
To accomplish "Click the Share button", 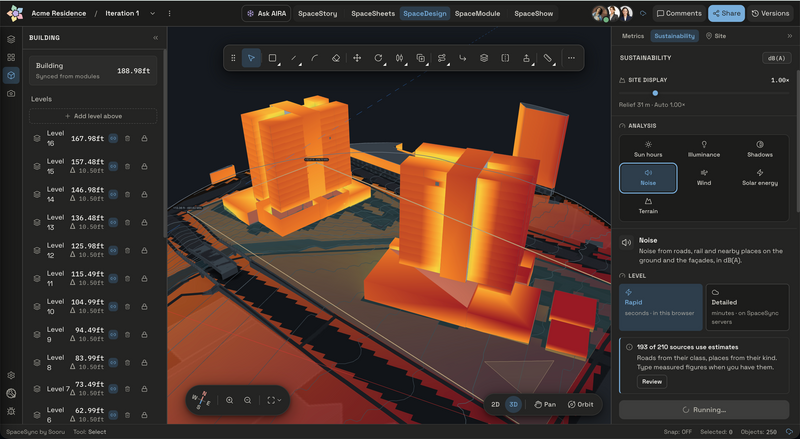I will click(727, 14).
